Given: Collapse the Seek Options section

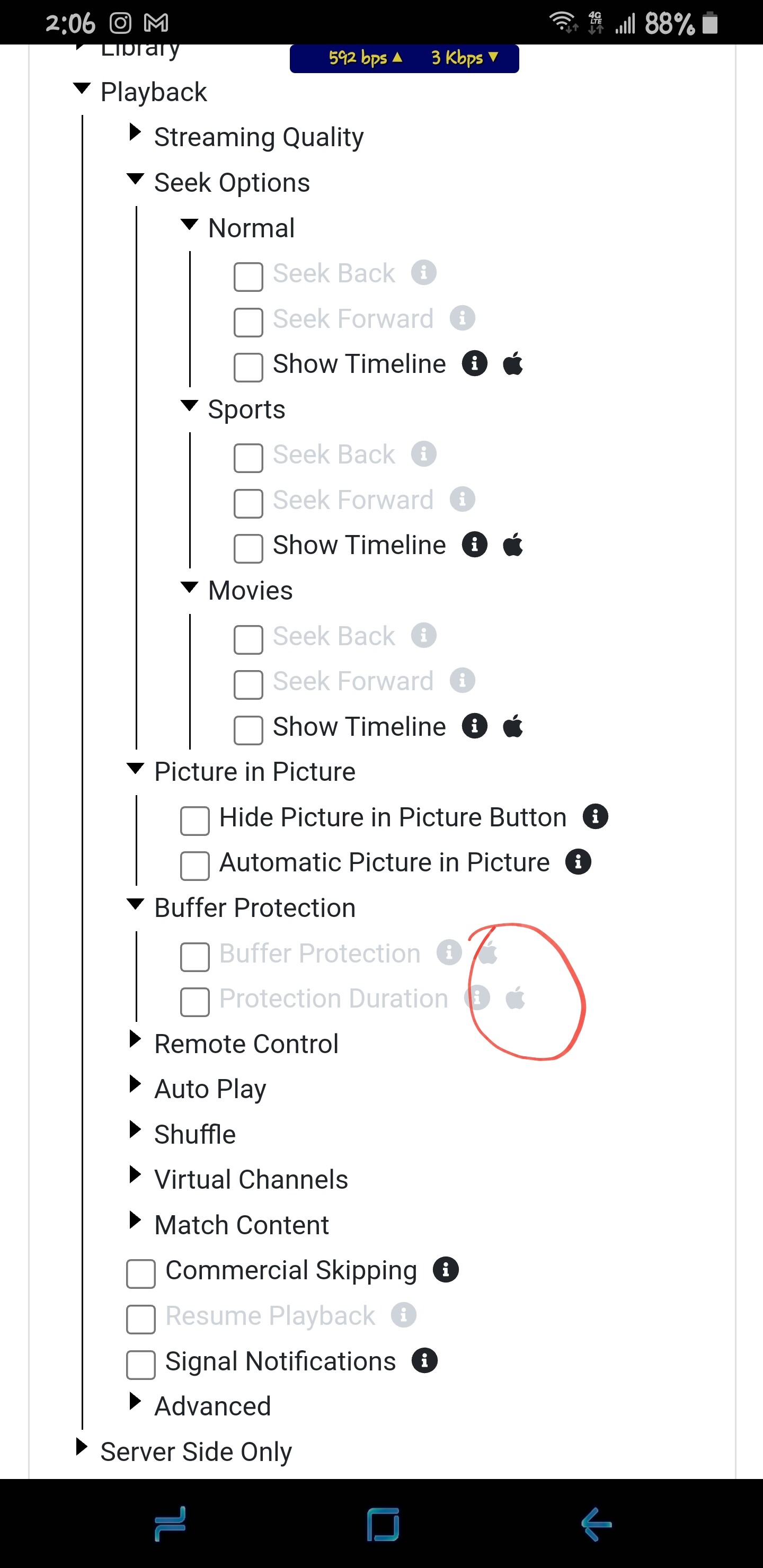Looking at the screenshot, I should pyautogui.click(x=135, y=179).
